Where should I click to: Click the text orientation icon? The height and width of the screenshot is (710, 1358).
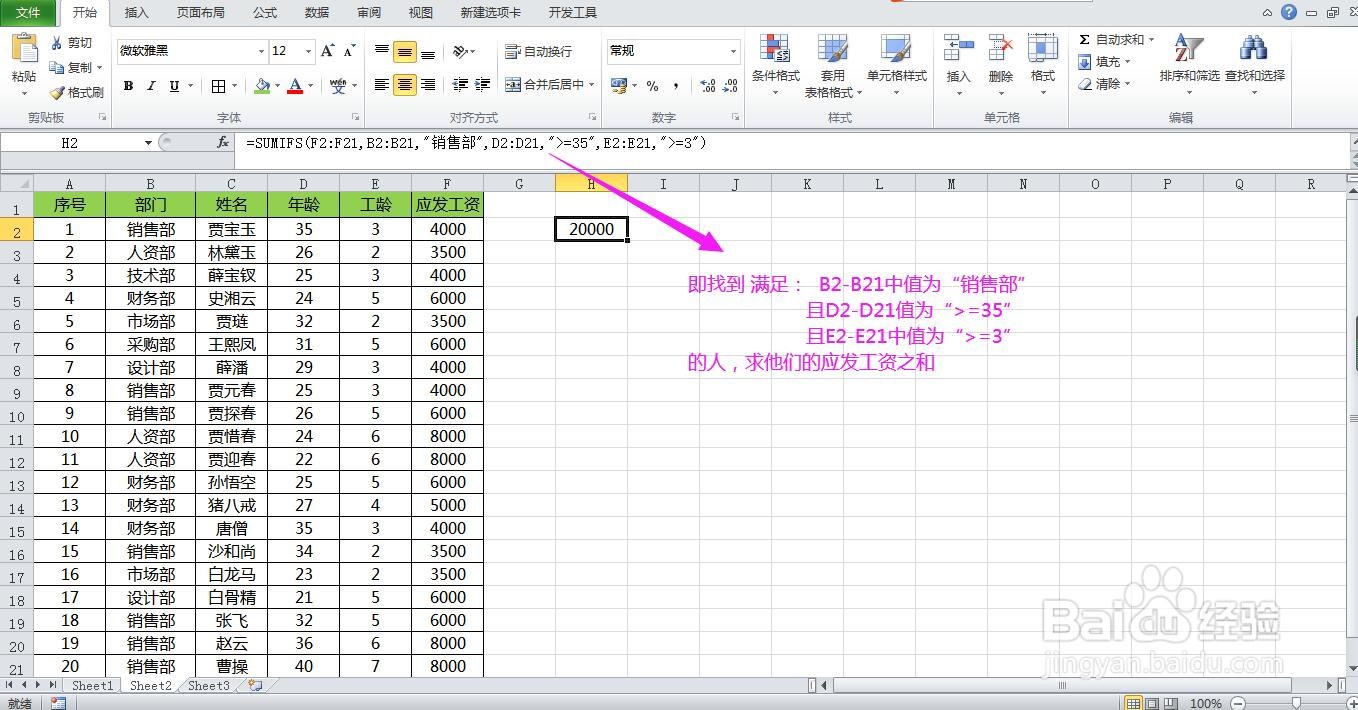(x=460, y=51)
